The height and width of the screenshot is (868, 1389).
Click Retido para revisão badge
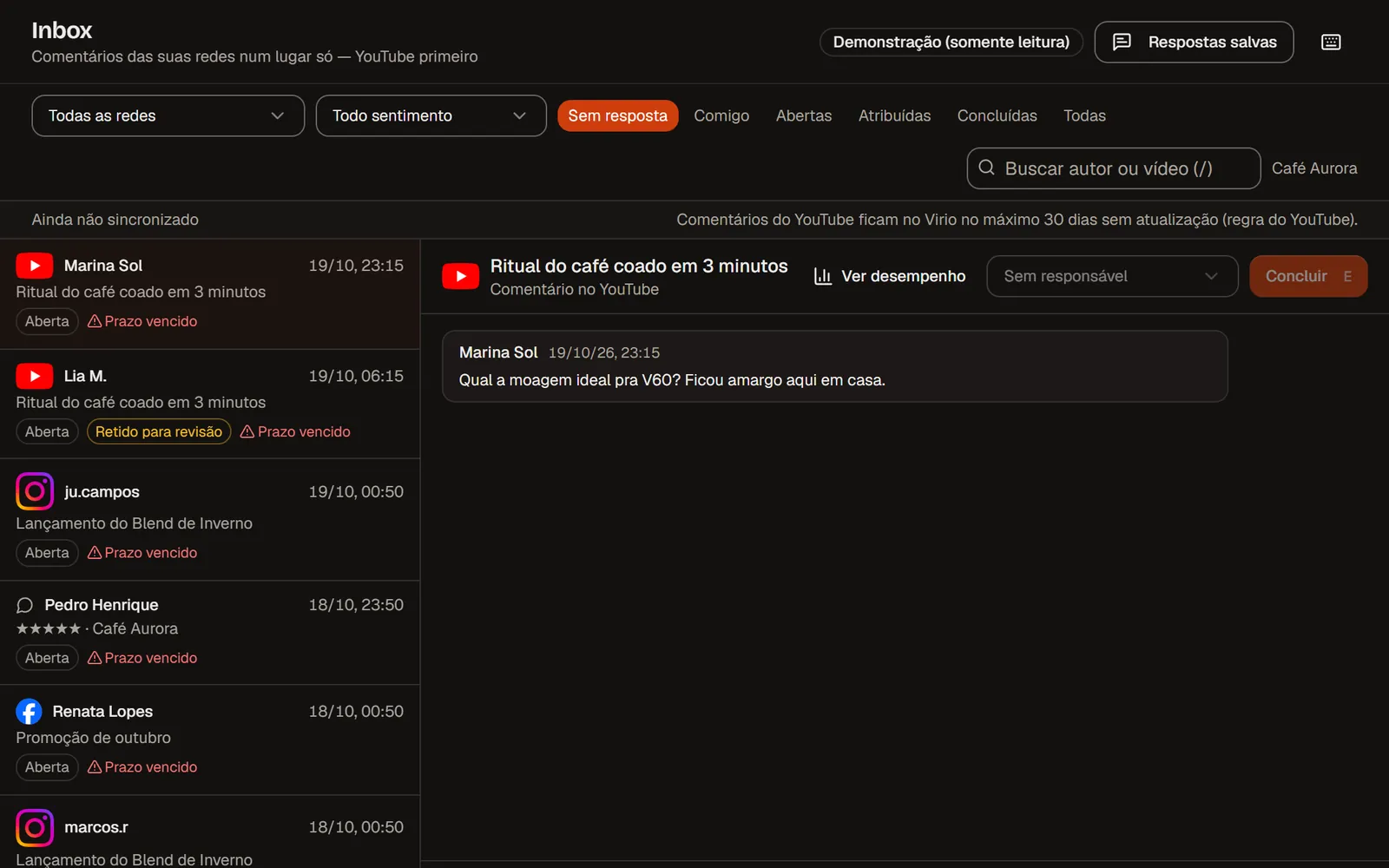click(x=159, y=431)
